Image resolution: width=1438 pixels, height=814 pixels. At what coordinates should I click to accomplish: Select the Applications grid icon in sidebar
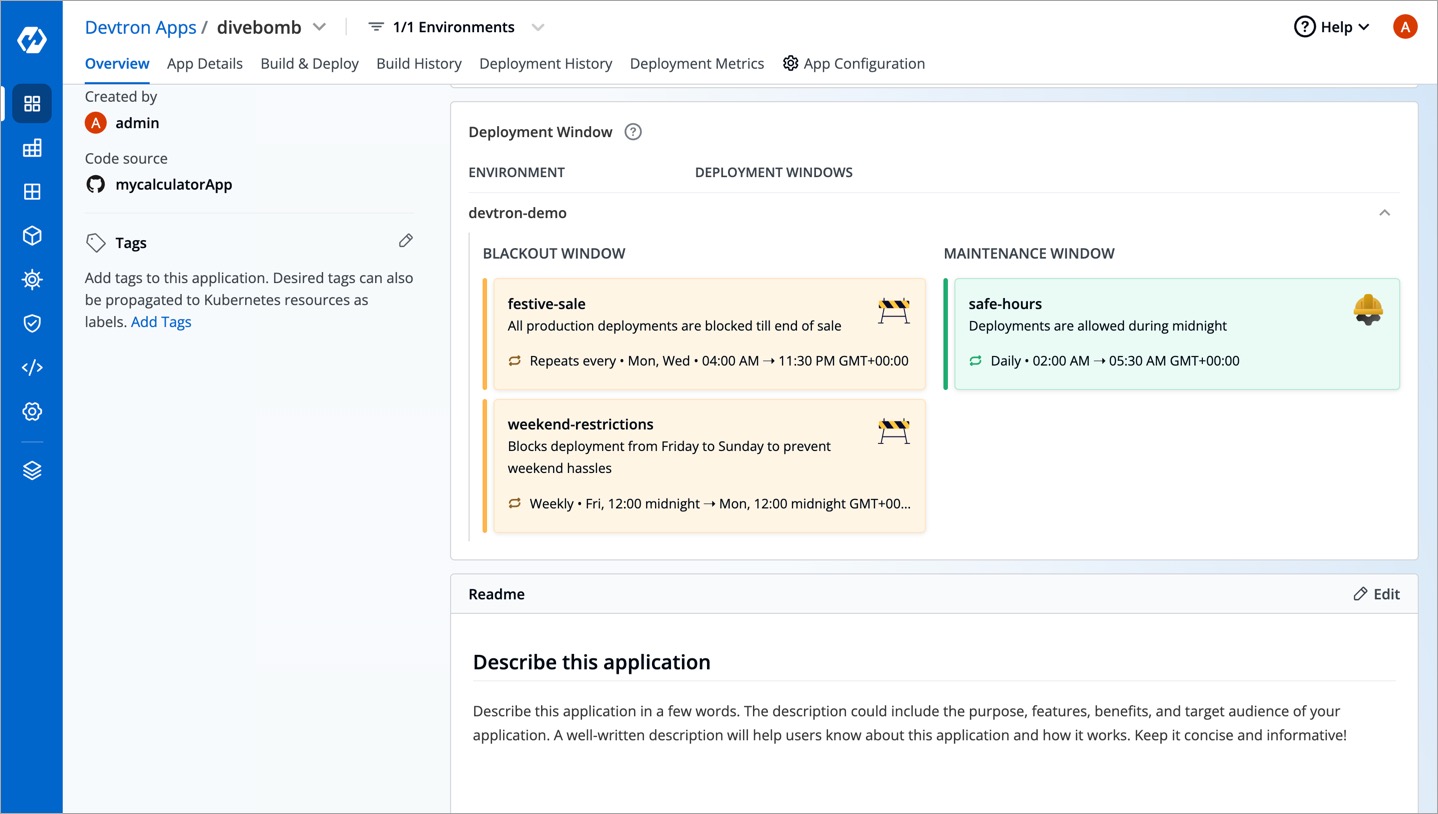tap(31, 103)
